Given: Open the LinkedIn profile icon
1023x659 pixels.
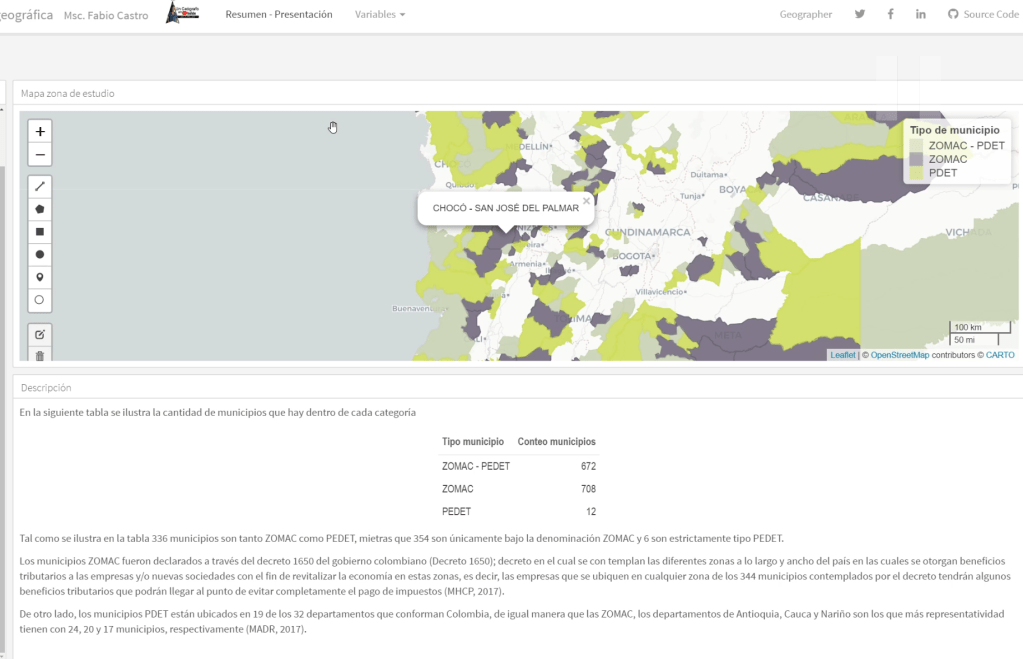Looking at the screenshot, I should pyautogui.click(x=921, y=14).
